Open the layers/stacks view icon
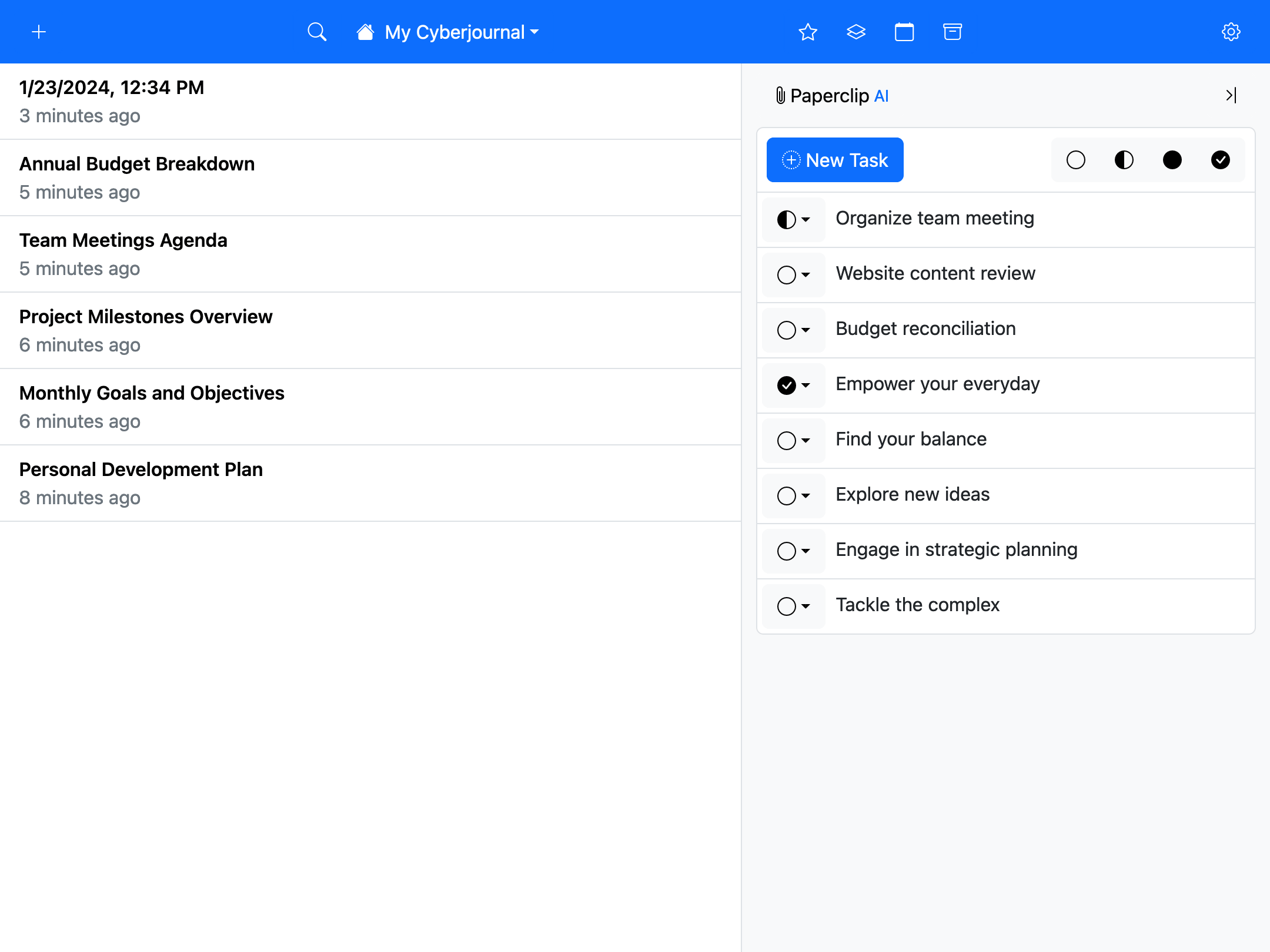The width and height of the screenshot is (1270, 952). point(856,32)
